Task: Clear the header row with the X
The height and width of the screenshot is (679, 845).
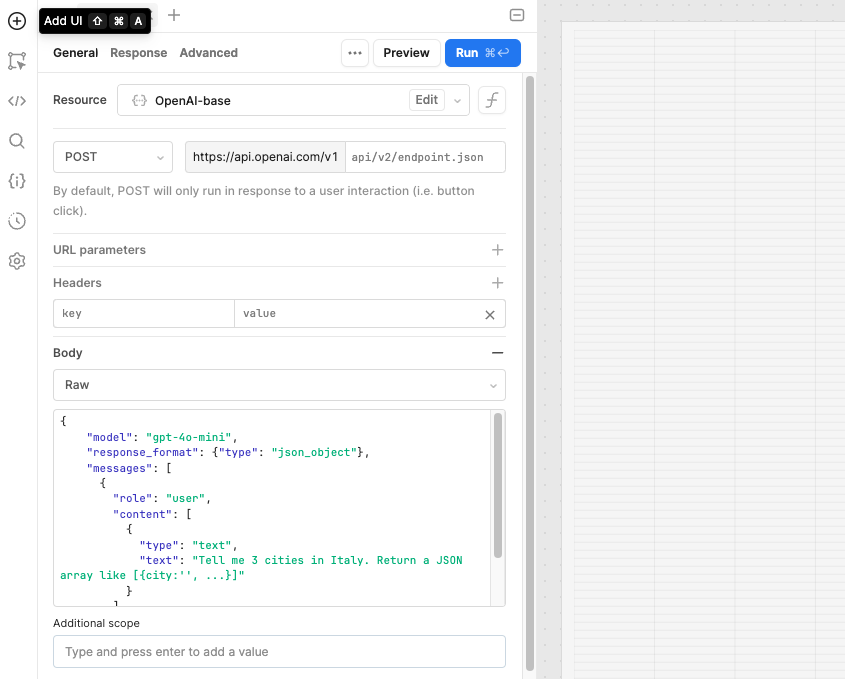Action: tap(489, 313)
